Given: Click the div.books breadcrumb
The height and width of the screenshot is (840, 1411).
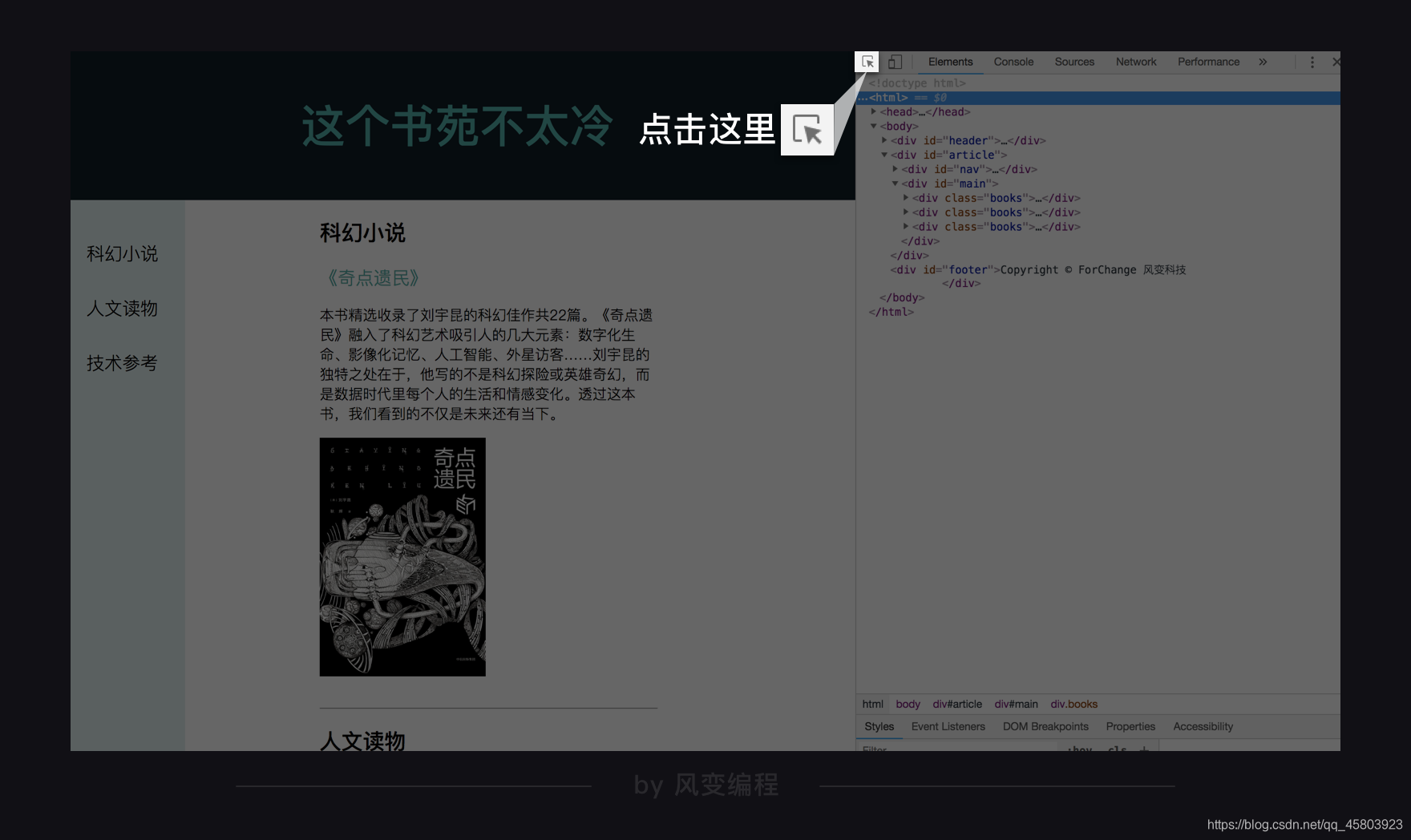Looking at the screenshot, I should click(x=1073, y=704).
